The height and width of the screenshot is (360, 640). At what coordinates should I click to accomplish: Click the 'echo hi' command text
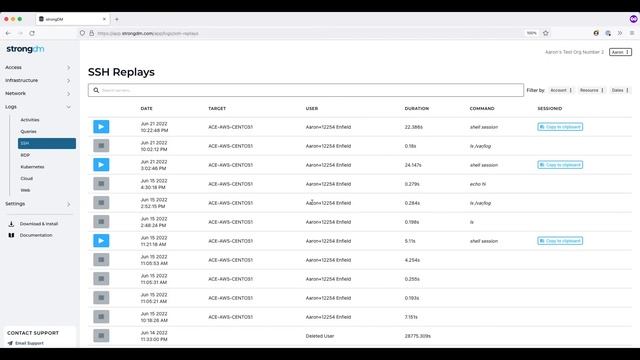(478, 184)
